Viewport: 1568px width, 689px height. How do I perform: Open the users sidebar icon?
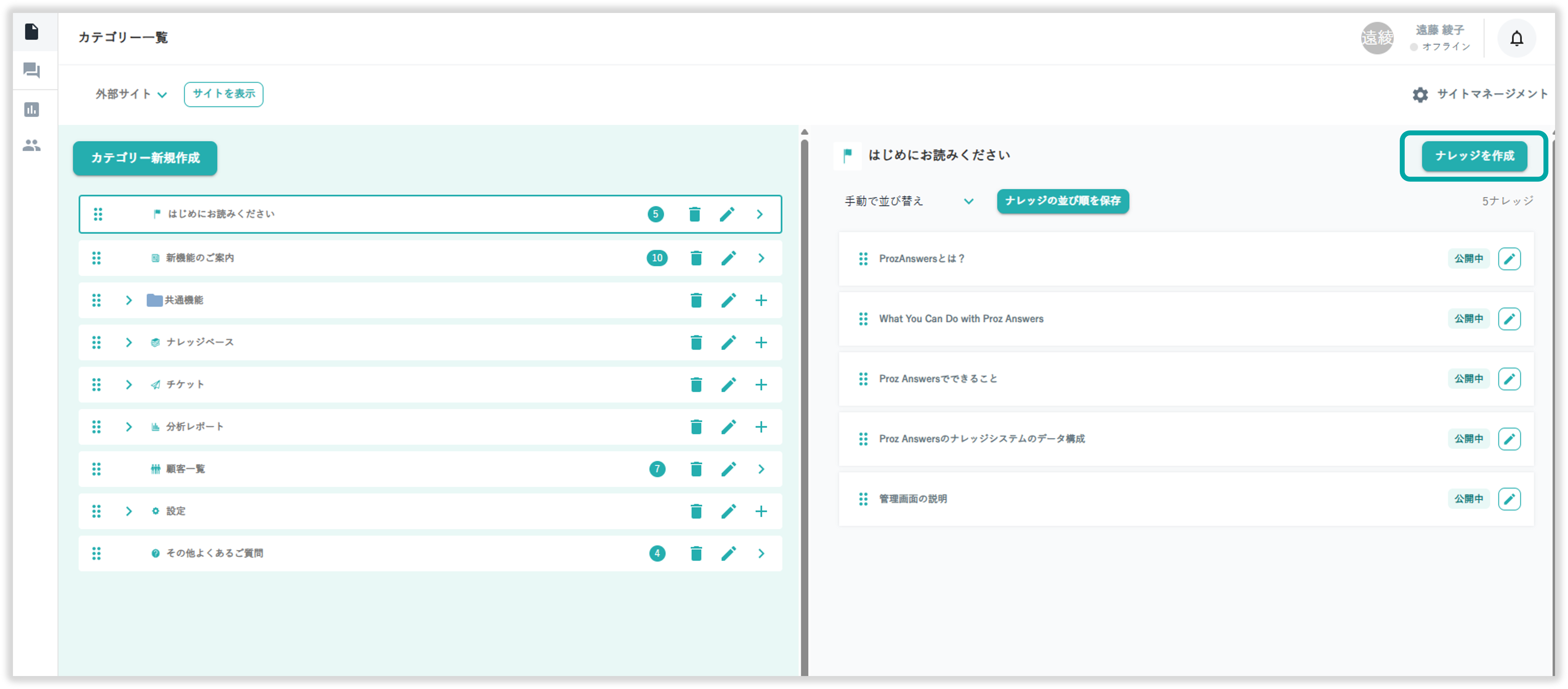pyautogui.click(x=32, y=146)
